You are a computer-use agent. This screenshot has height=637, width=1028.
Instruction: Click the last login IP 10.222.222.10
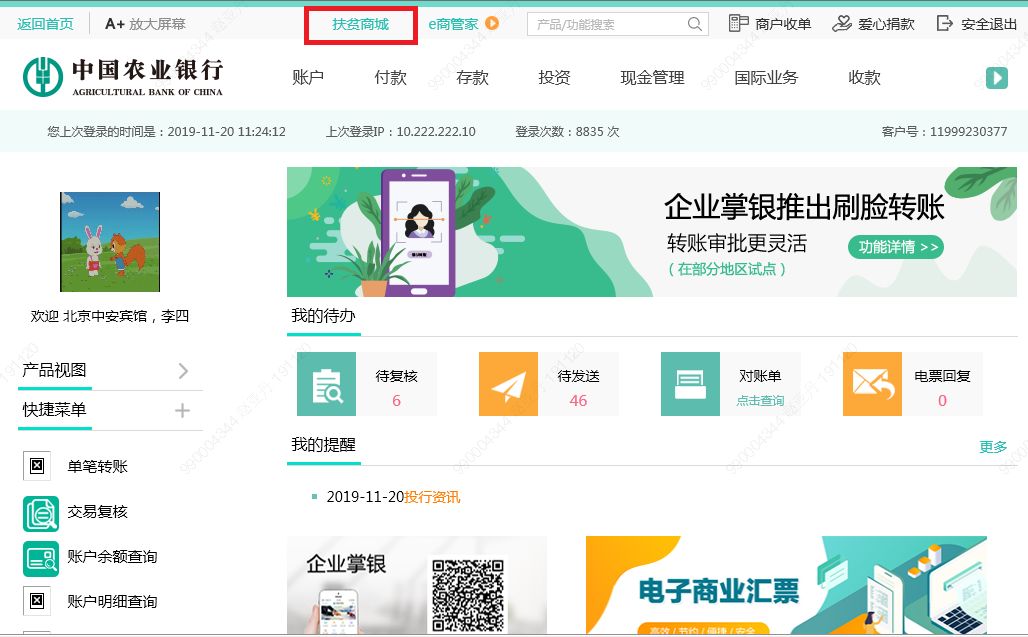tap(436, 132)
